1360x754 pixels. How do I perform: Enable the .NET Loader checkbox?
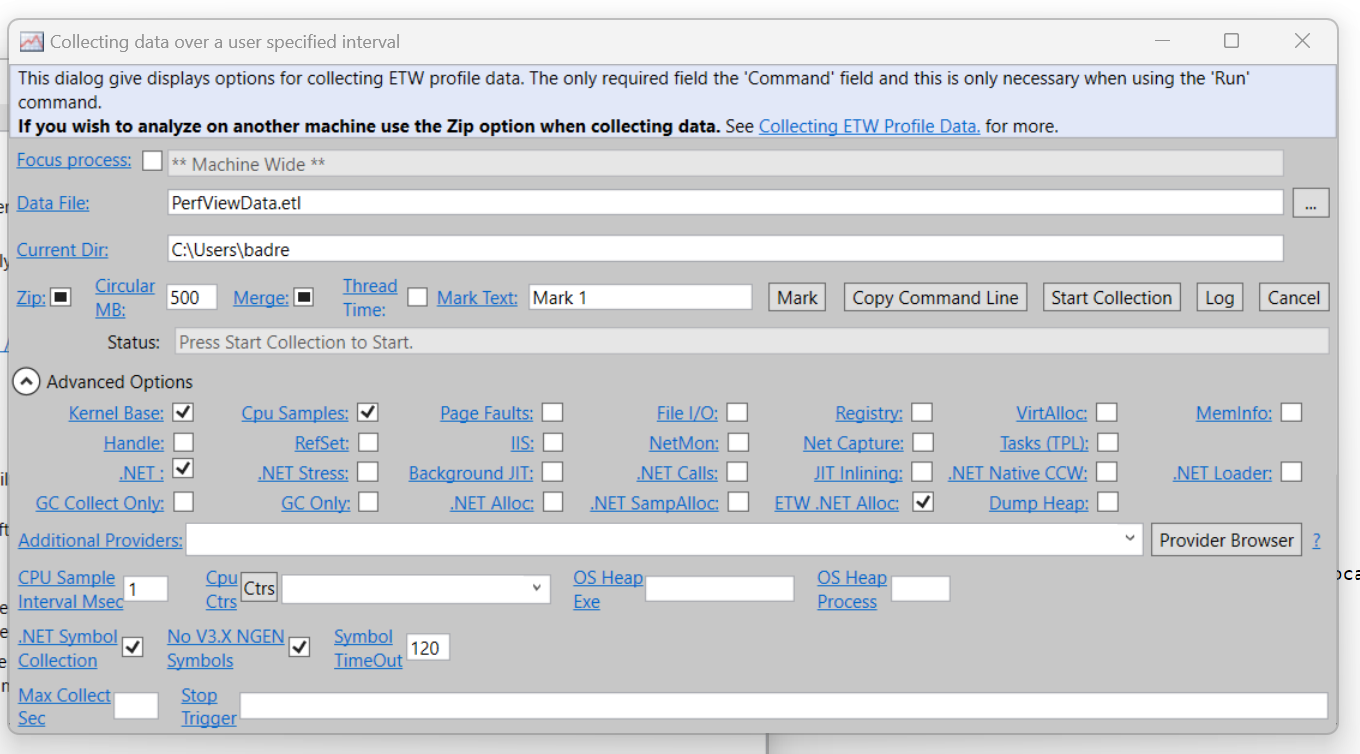click(1292, 472)
